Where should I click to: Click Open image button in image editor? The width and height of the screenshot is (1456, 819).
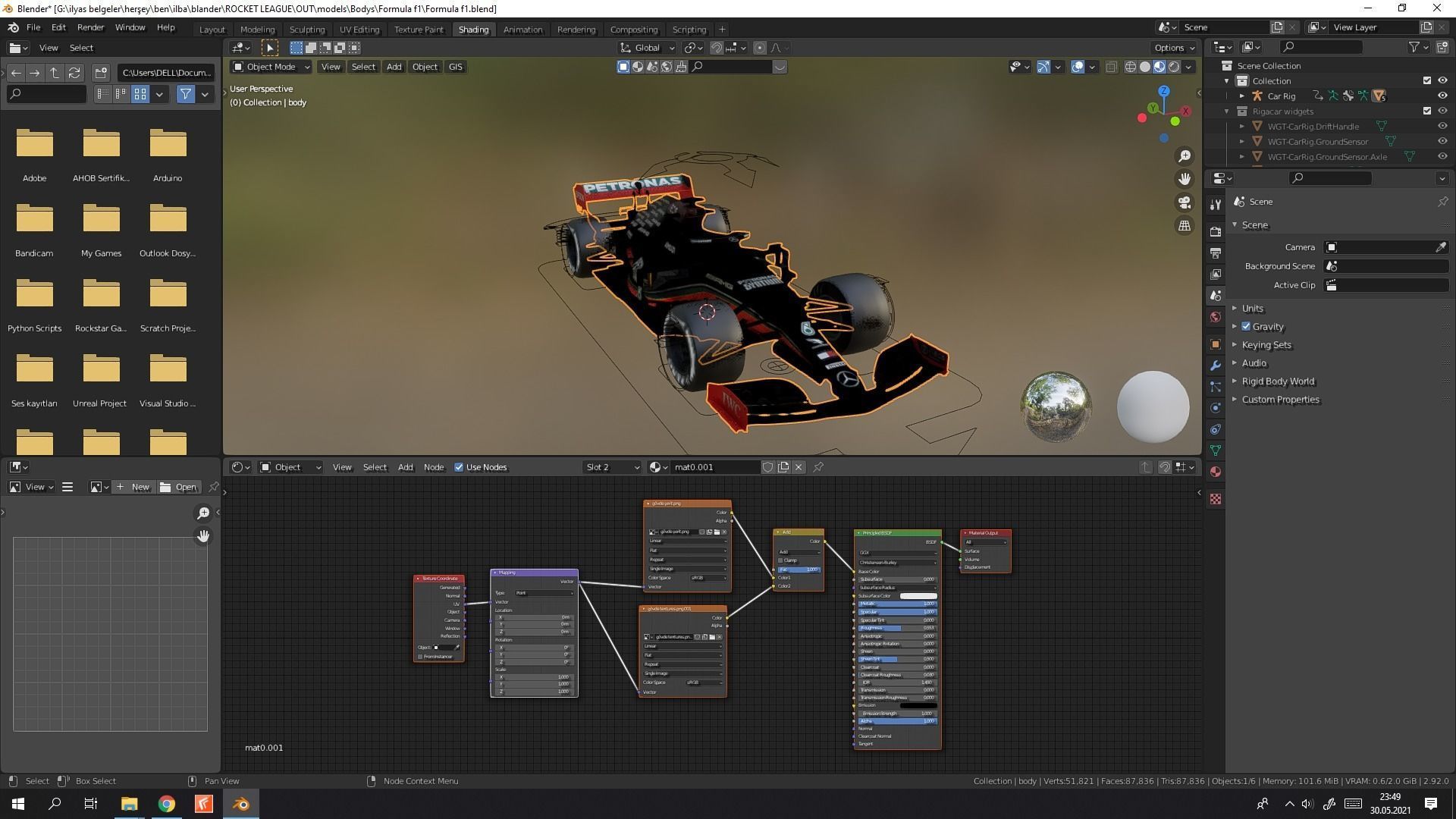pyautogui.click(x=179, y=487)
